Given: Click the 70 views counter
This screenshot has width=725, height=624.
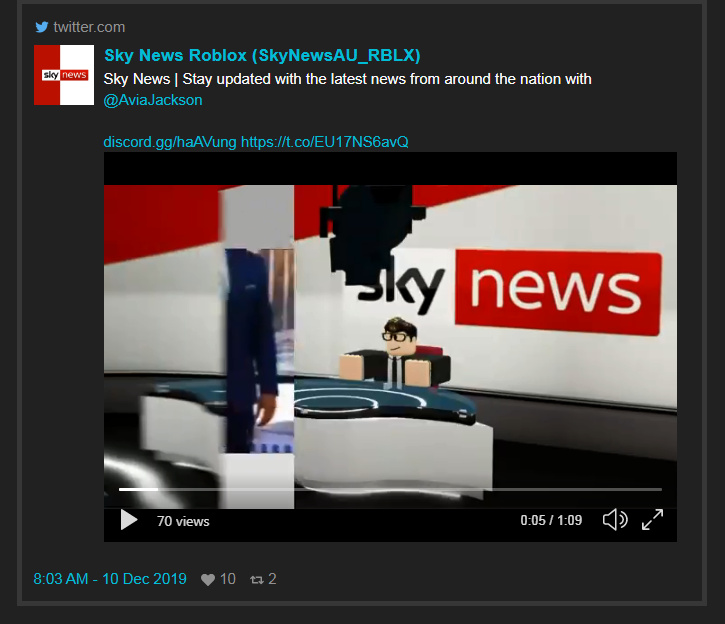Looking at the screenshot, I should (183, 521).
